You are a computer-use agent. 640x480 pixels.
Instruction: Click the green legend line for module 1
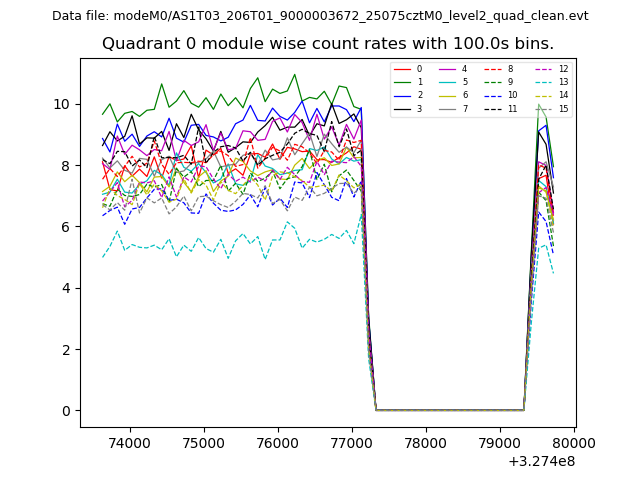pos(403,82)
